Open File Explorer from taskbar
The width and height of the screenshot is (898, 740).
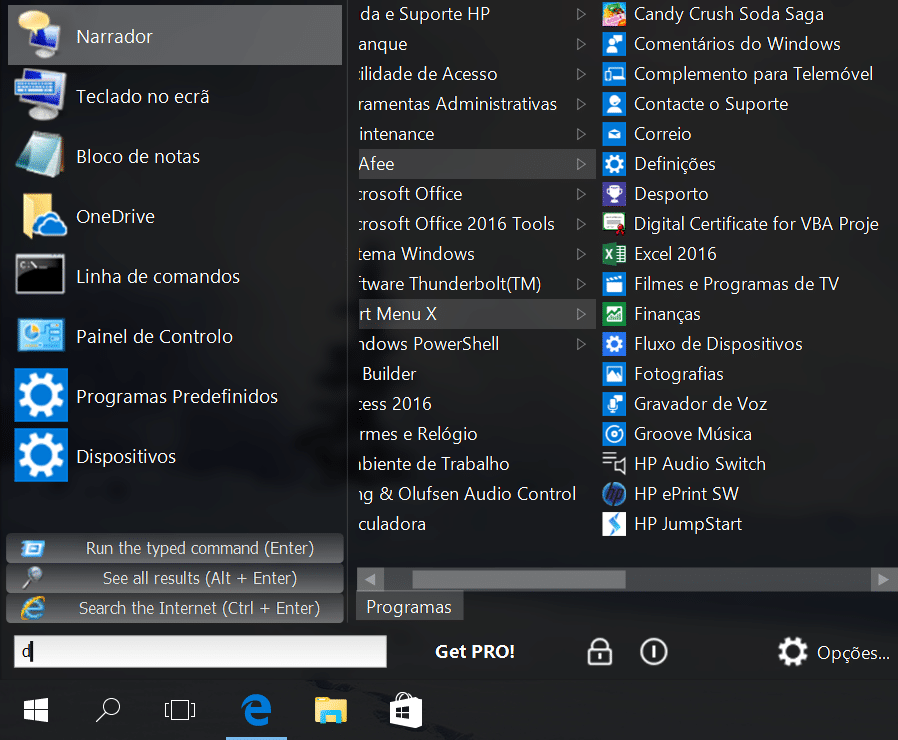[x=330, y=710]
